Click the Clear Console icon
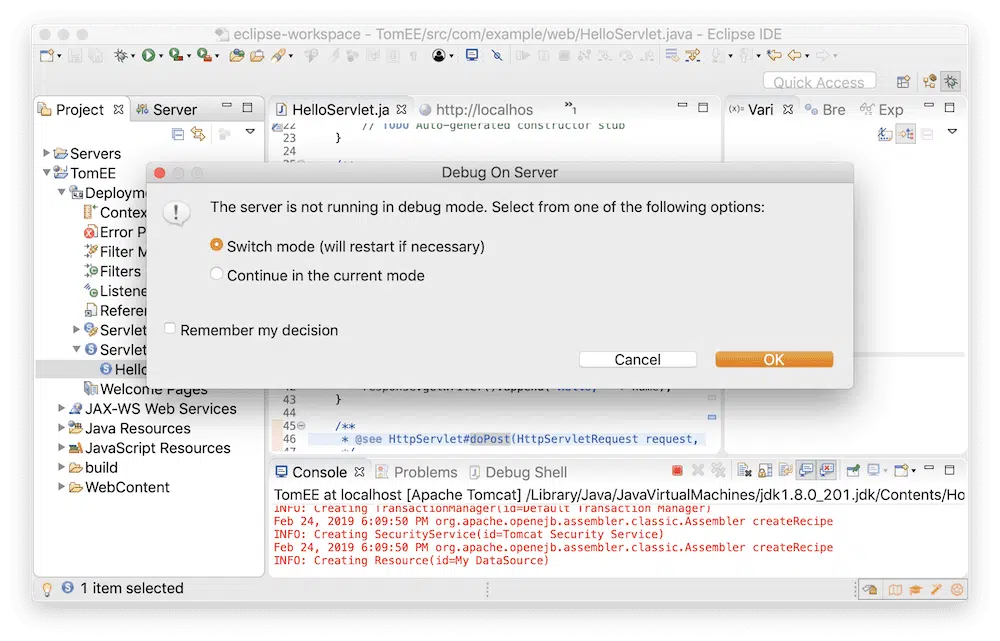This screenshot has height=641, width=1000. [743, 470]
